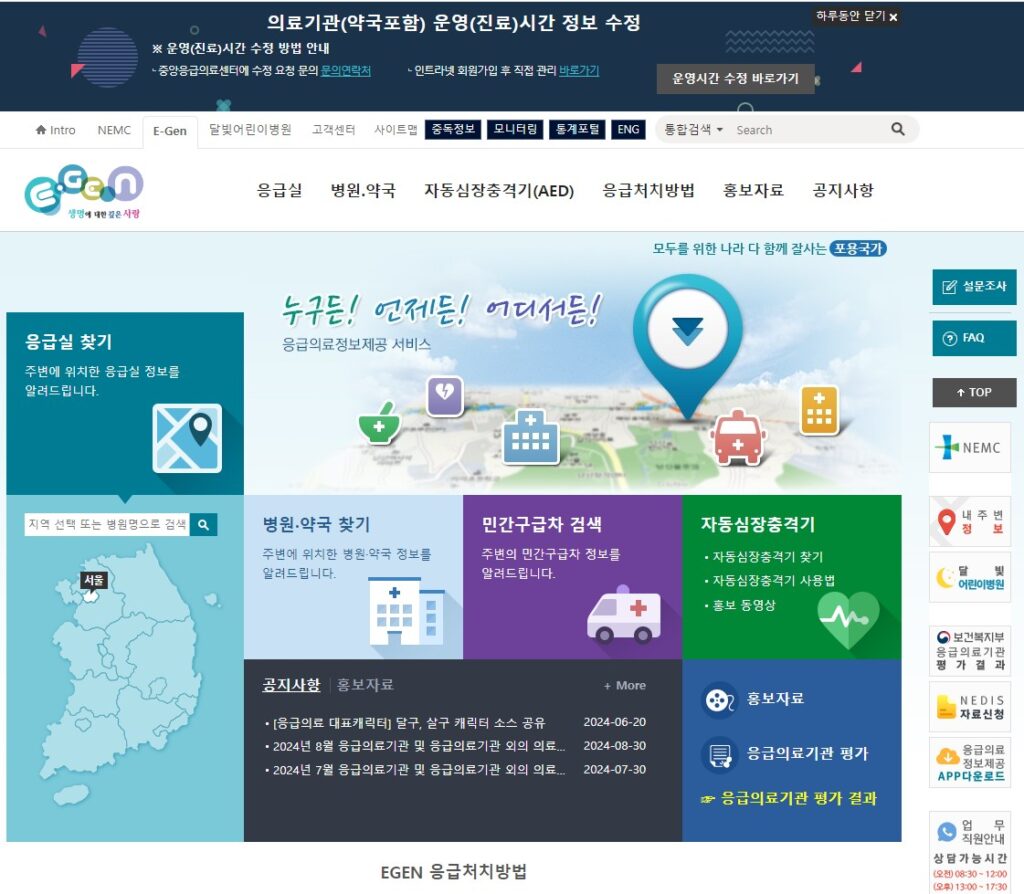Screen dimensions: 1024x894
Task: Open the 내 주변 정보 sidebar banner
Action: (x=970, y=521)
